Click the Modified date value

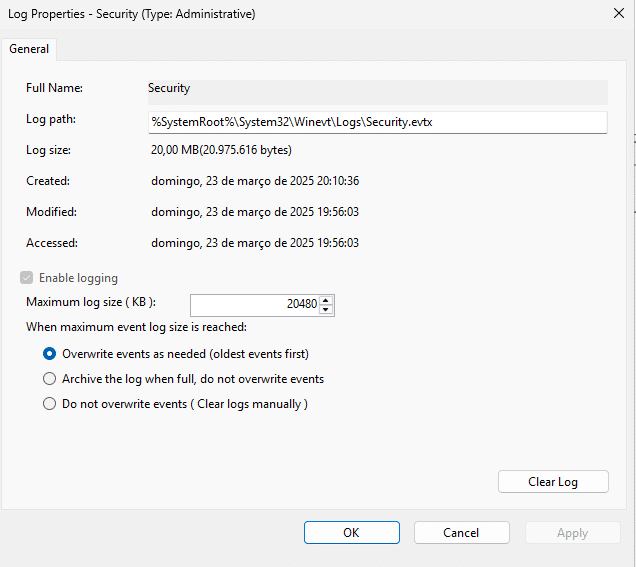[255, 212]
